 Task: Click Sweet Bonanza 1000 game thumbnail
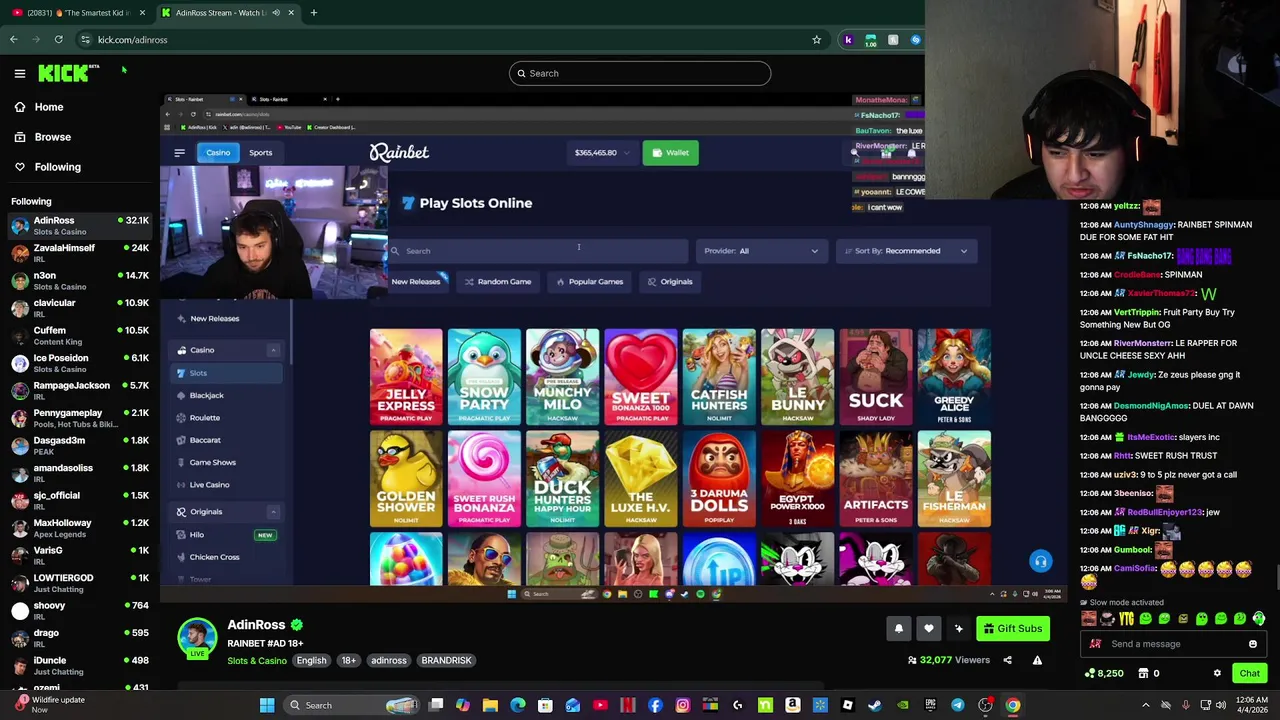tap(641, 377)
